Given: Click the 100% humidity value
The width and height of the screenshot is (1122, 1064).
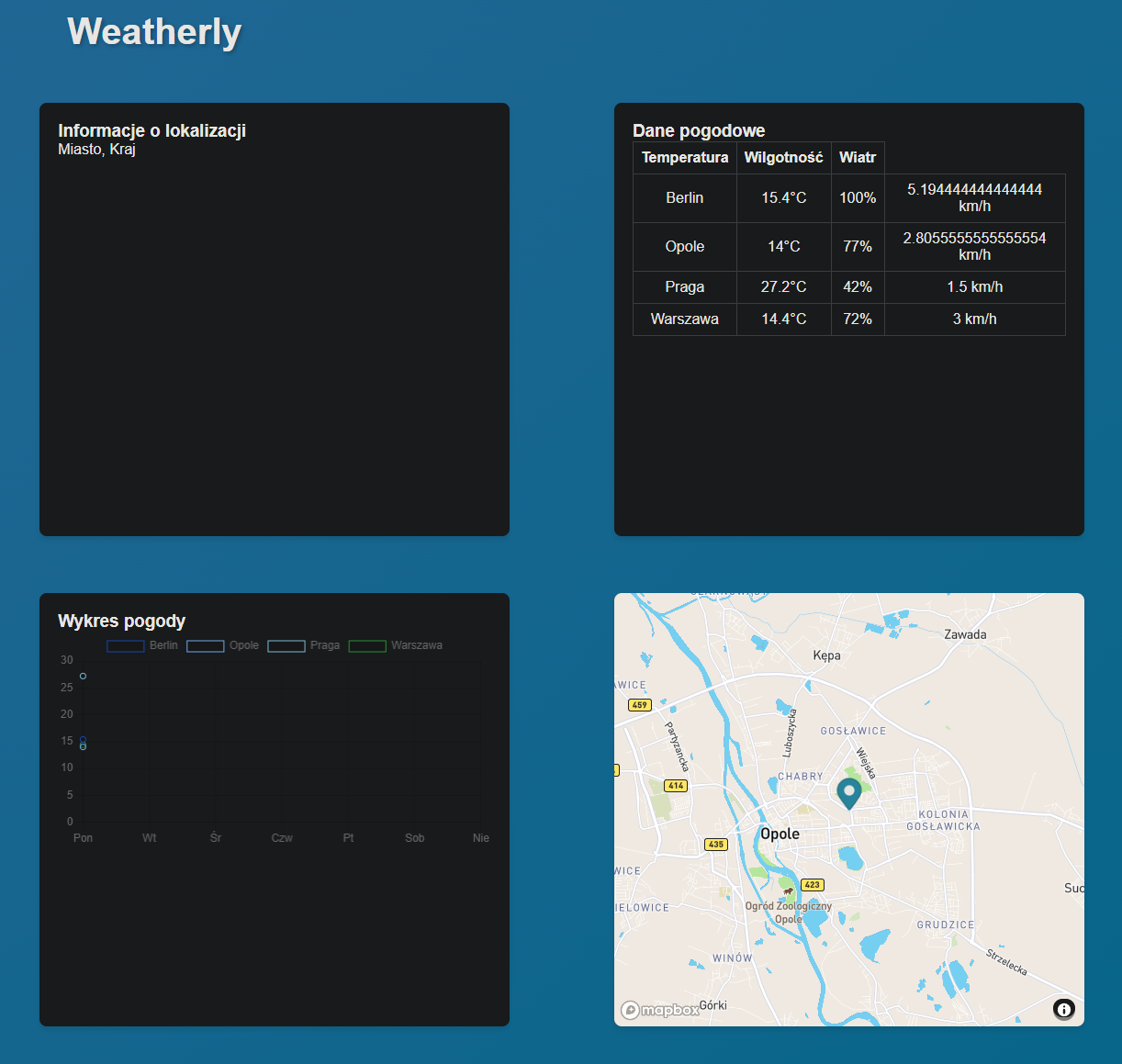Looking at the screenshot, I should click(x=858, y=198).
